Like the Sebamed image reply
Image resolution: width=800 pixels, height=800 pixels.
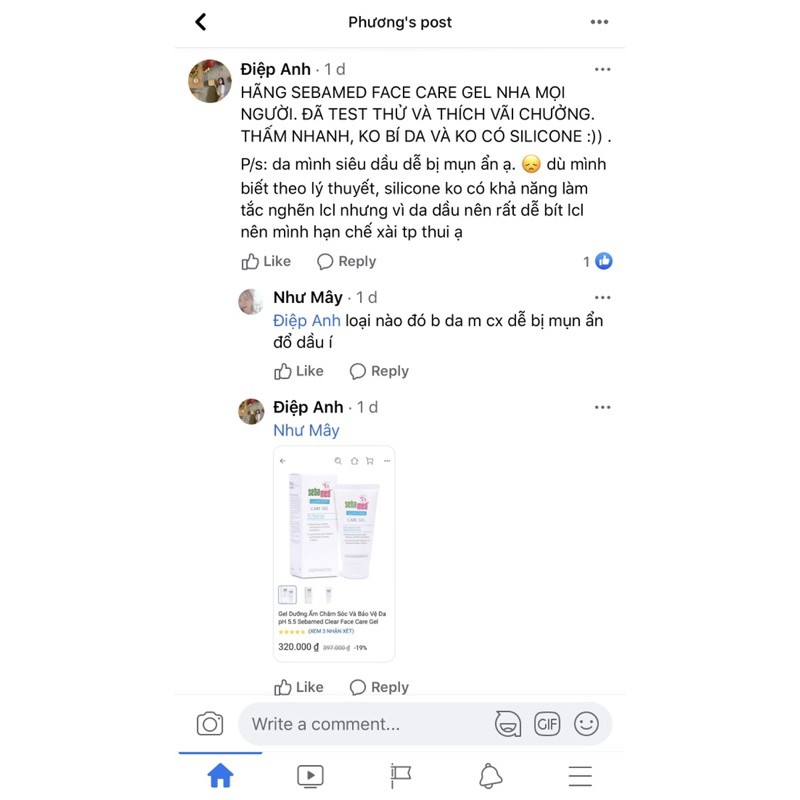coord(298,687)
